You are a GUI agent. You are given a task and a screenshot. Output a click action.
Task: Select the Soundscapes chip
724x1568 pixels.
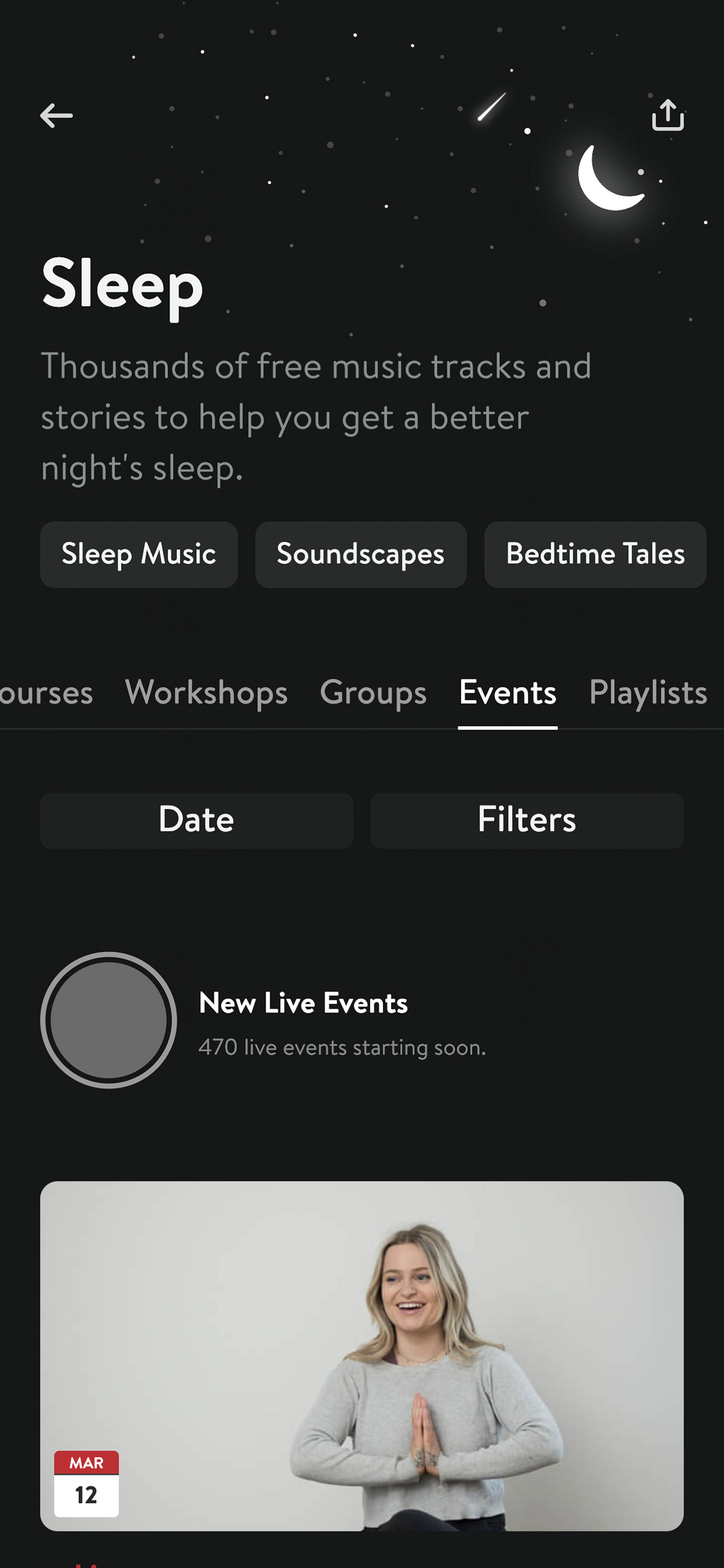[x=361, y=554]
